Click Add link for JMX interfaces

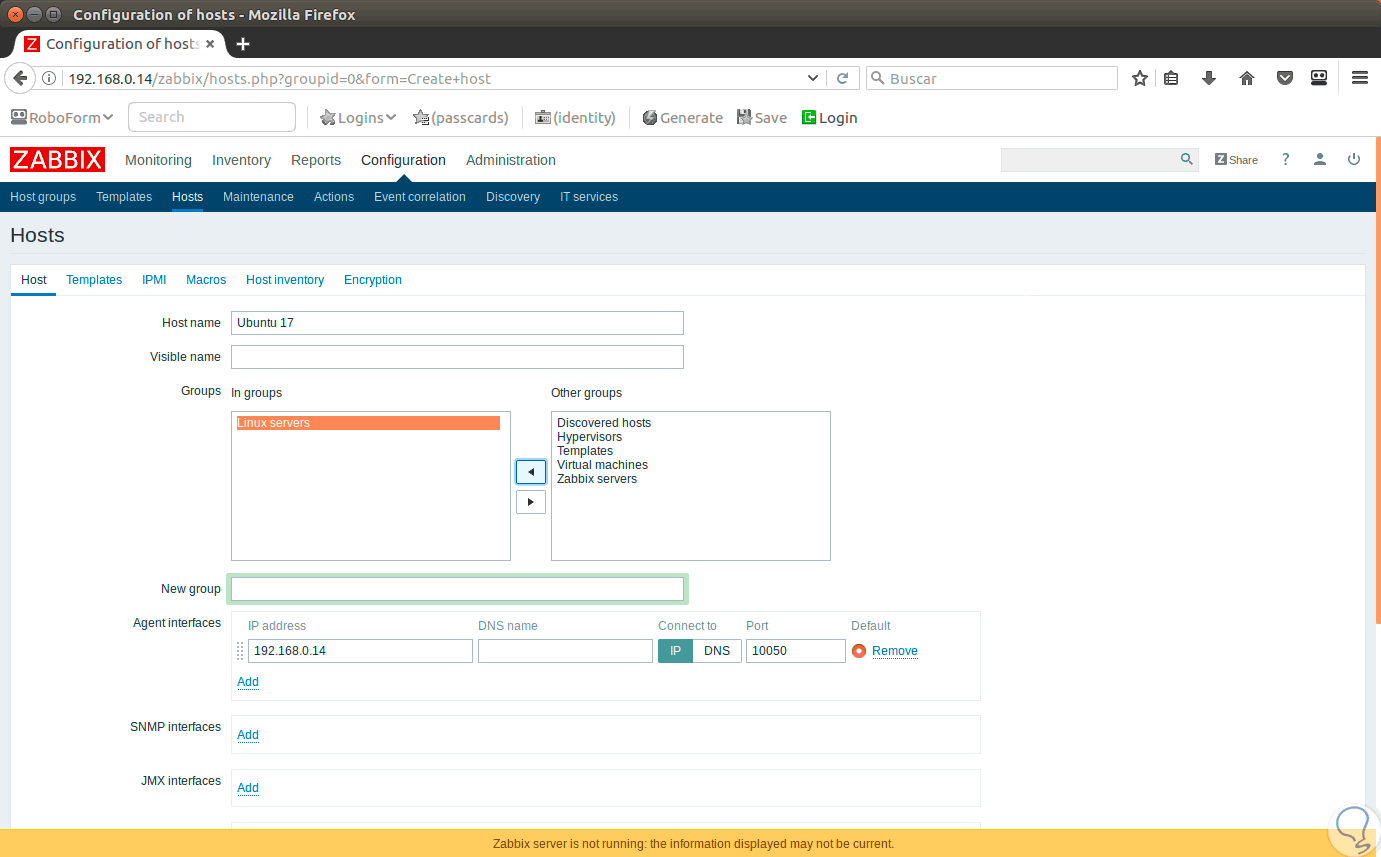click(x=248, y=788)
